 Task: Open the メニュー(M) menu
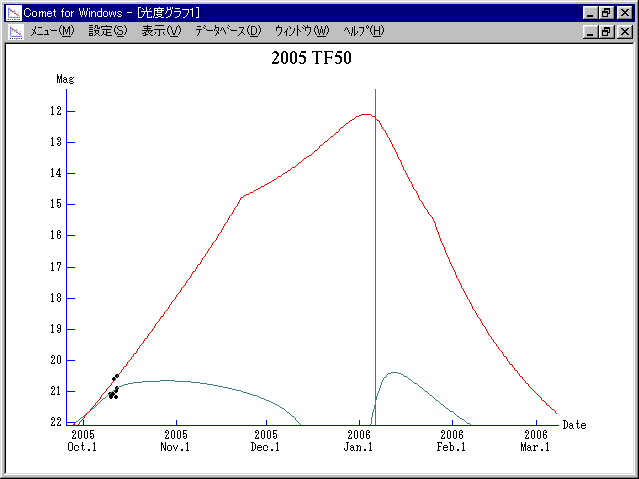click(x=52, y=31)
